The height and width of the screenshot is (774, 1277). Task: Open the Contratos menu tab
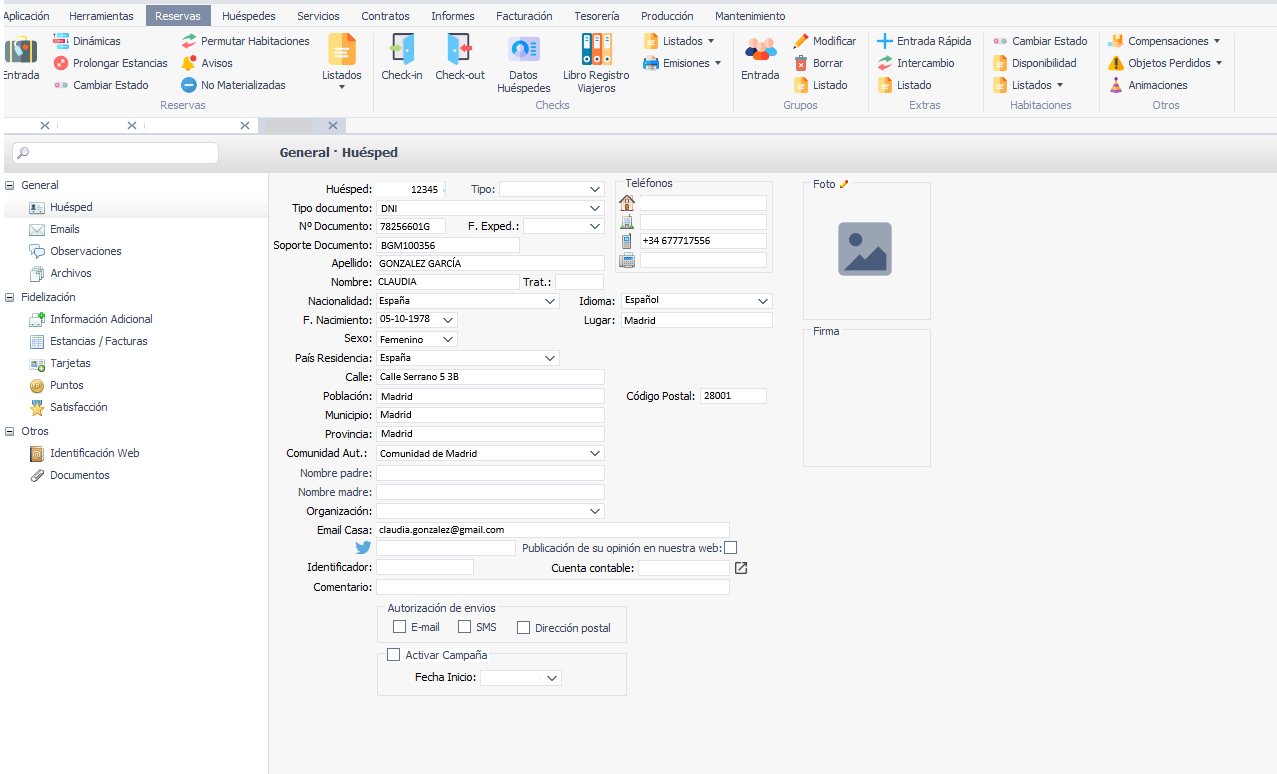coord(385,16)
